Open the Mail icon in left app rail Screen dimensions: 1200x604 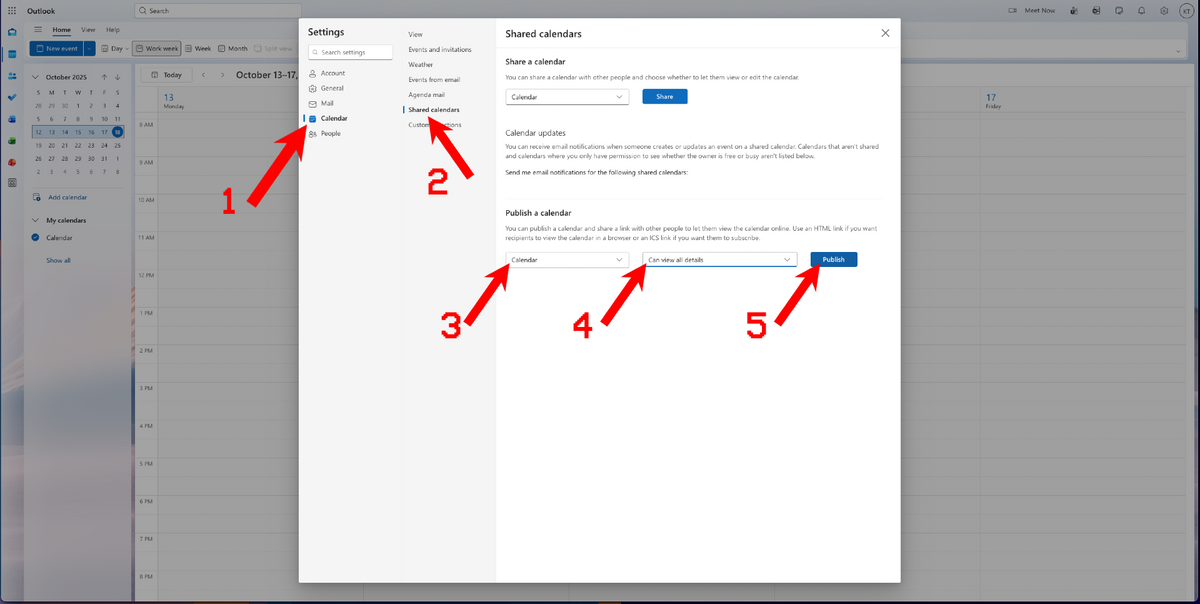(x=12, y=32)
